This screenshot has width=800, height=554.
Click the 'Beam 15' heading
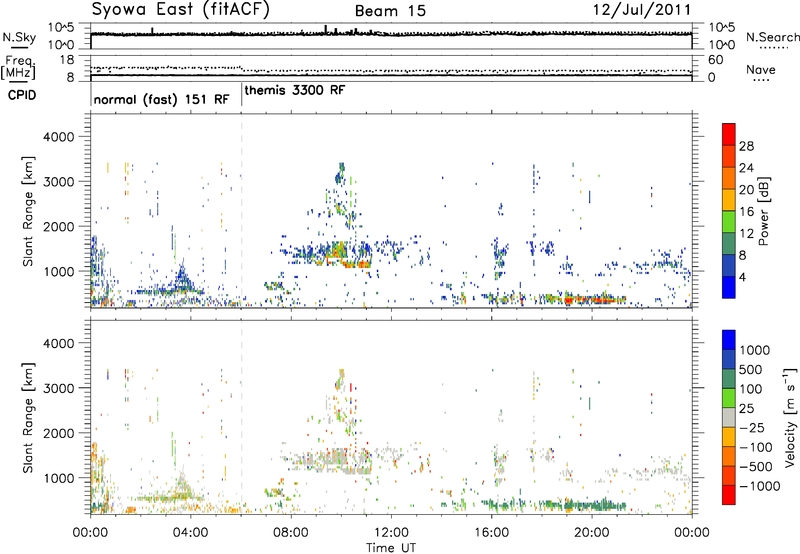coord(390,11)
